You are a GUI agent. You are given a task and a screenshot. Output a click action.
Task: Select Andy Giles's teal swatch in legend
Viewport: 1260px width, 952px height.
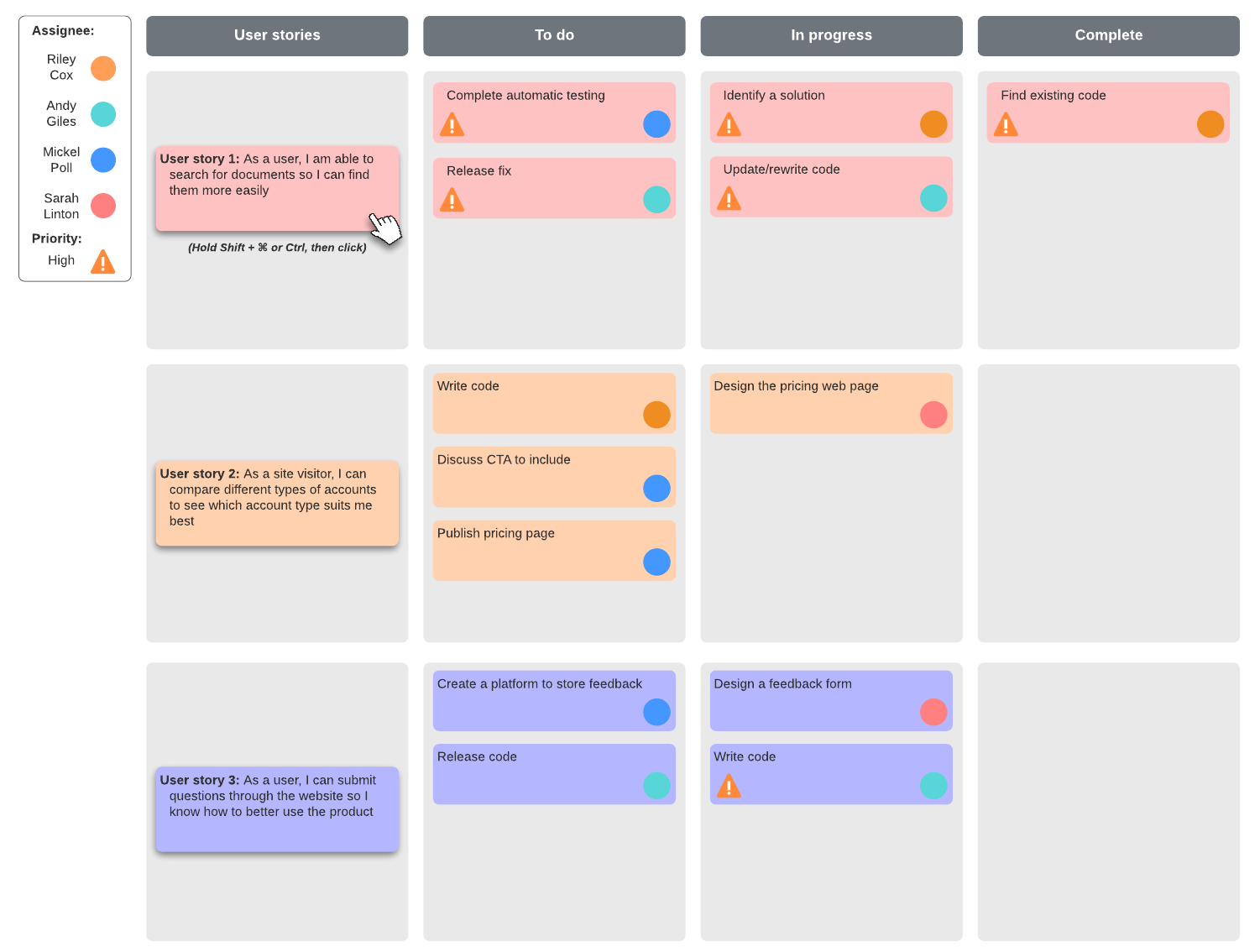pyautogui.click(x=102, y=114)
